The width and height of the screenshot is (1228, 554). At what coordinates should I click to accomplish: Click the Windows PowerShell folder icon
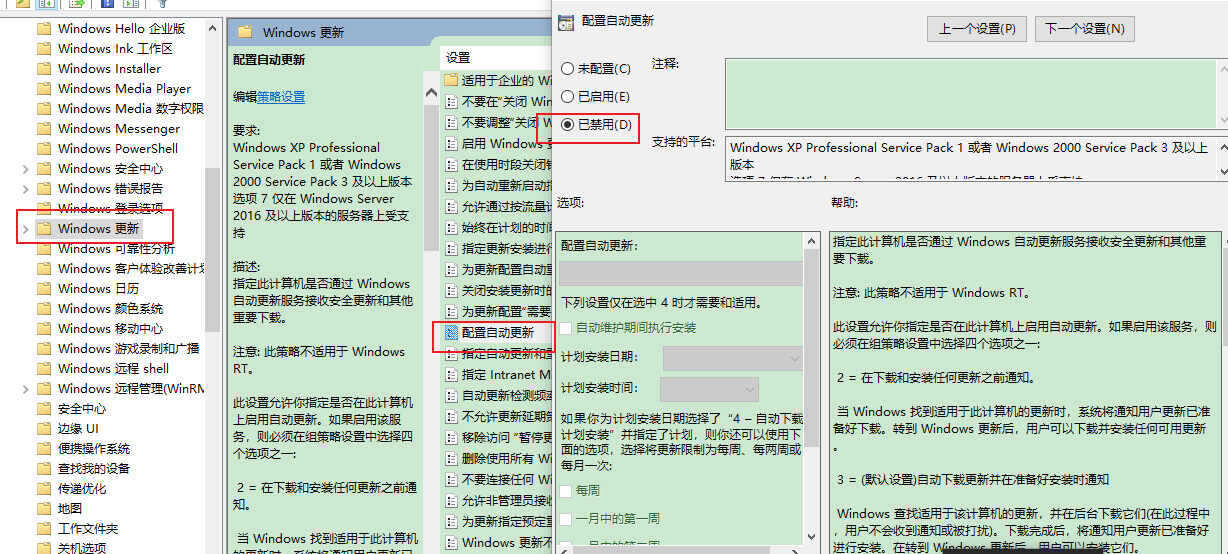tap(44, 149)
